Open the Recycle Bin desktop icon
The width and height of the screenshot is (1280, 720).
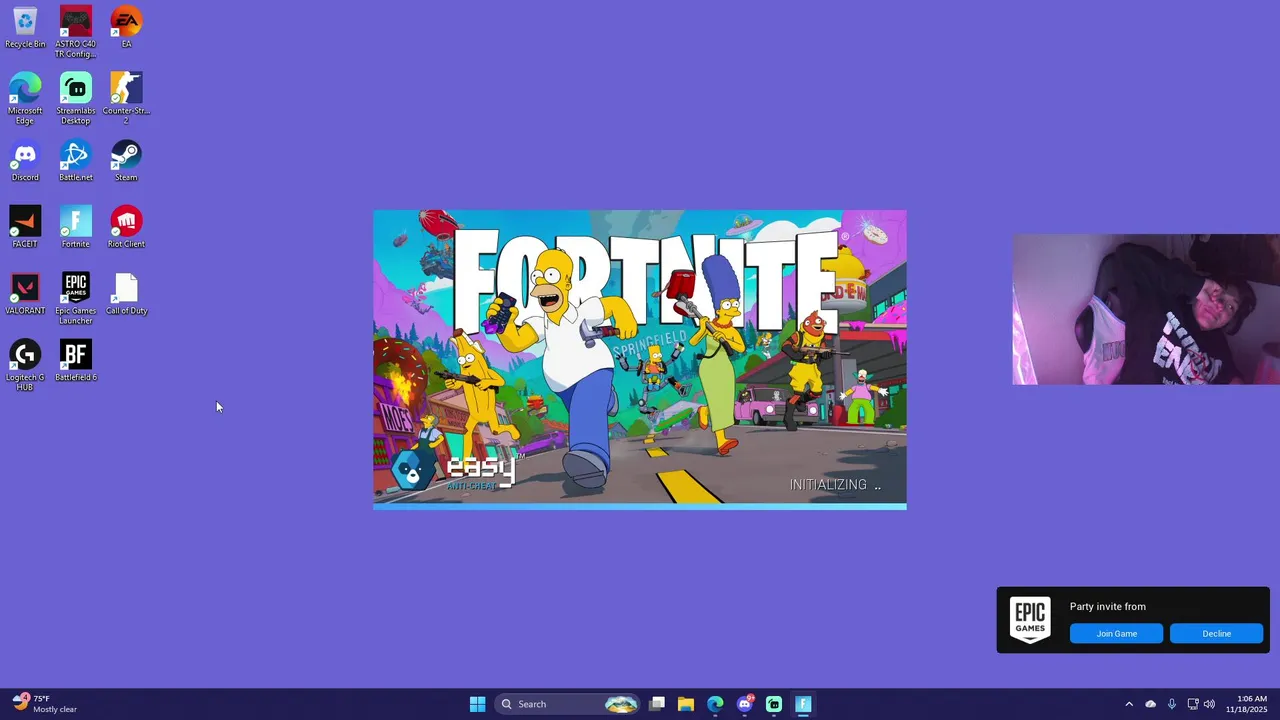coord(25,27)
